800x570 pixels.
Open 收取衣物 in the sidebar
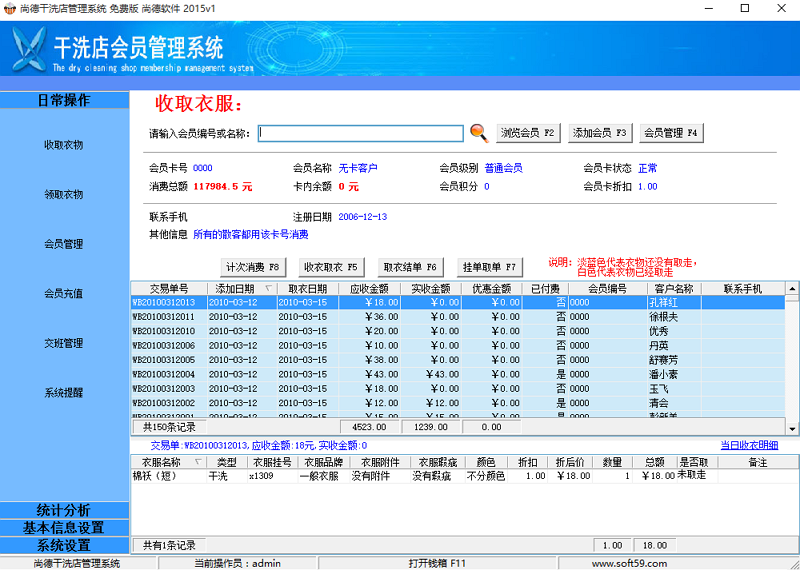point(64,145)
